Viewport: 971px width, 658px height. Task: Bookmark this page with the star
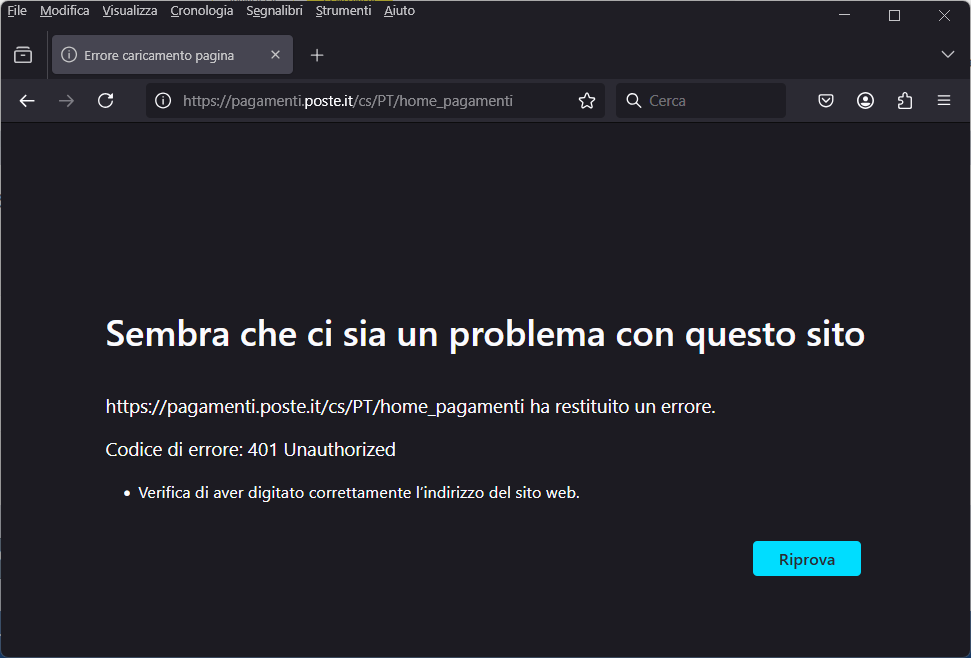coord(587,101)
